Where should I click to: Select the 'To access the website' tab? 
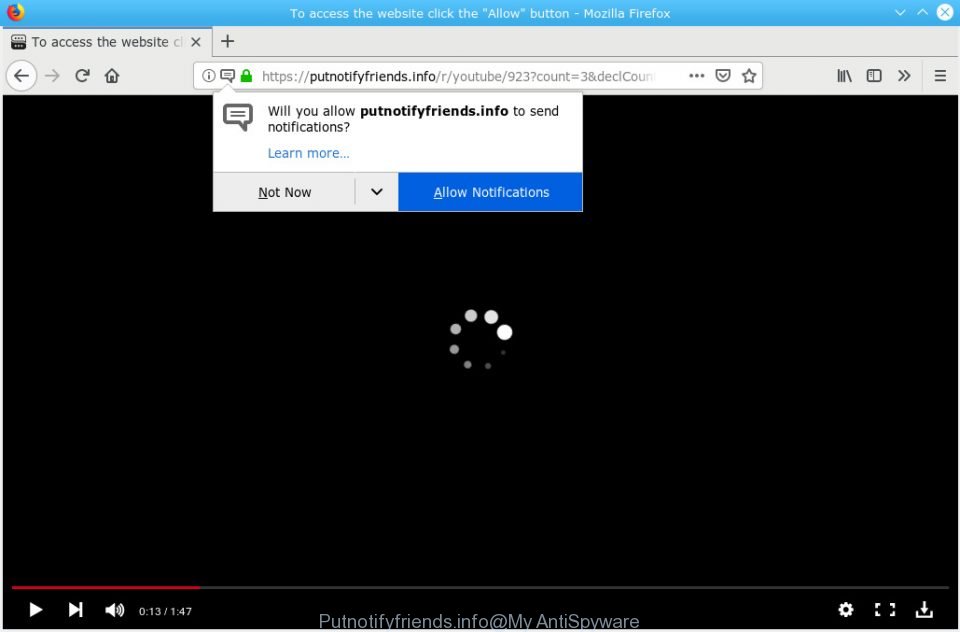(107, 42)
